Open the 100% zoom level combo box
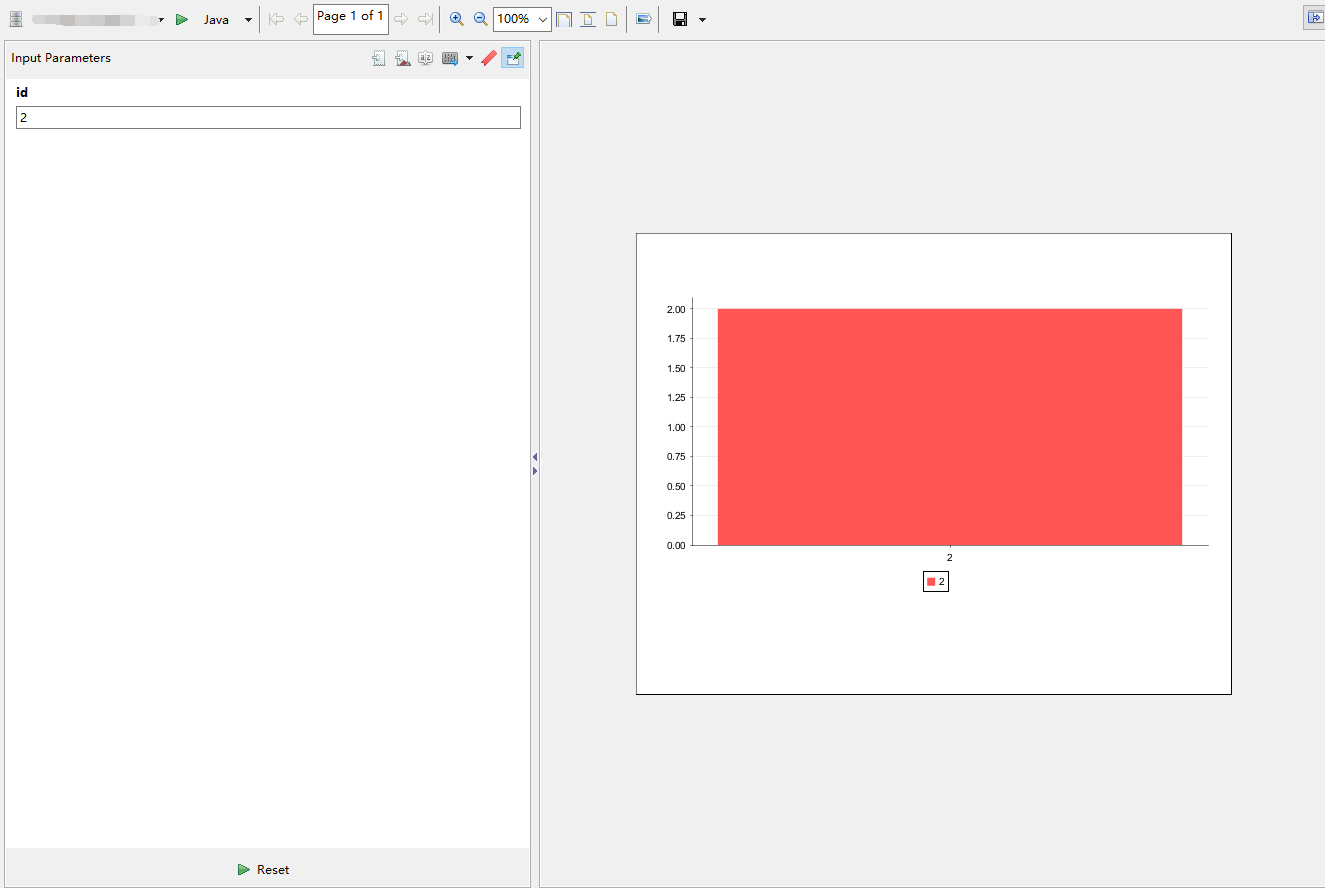Screen dimensions: 1325x888 pyautogui.click(x=522, y=19)
